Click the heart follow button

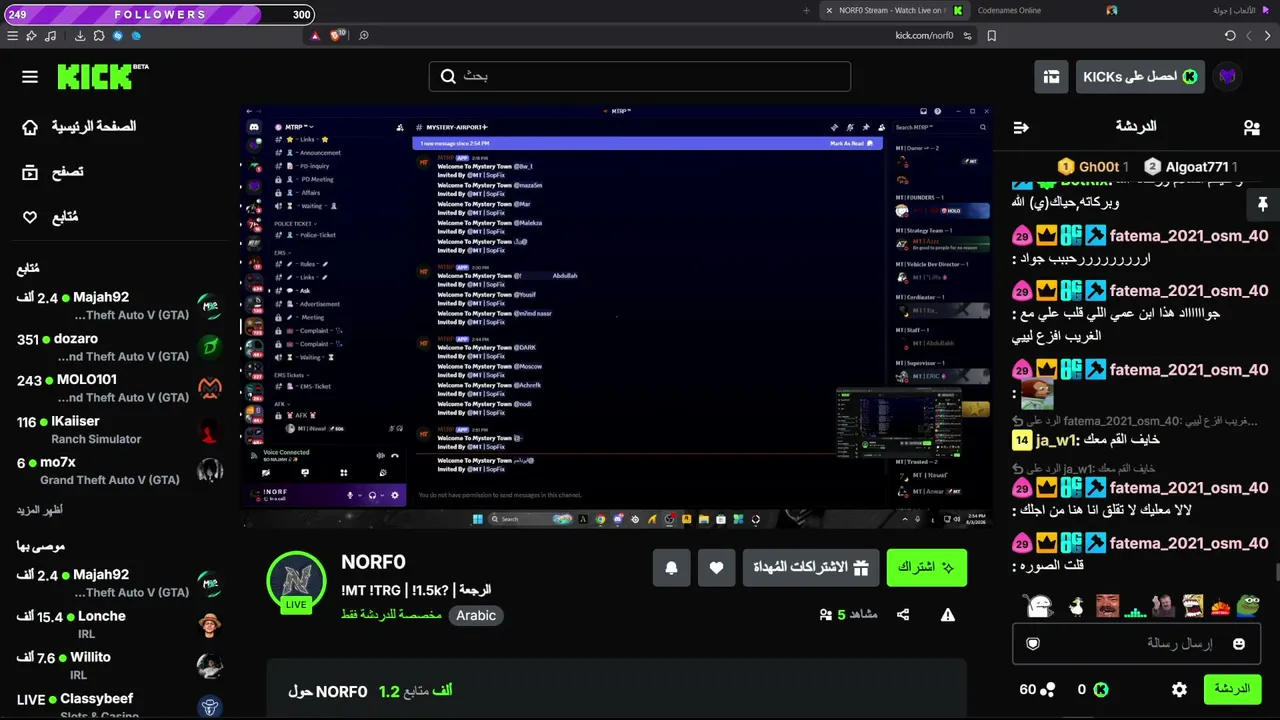pyautogui.click(x=716, y=568)
